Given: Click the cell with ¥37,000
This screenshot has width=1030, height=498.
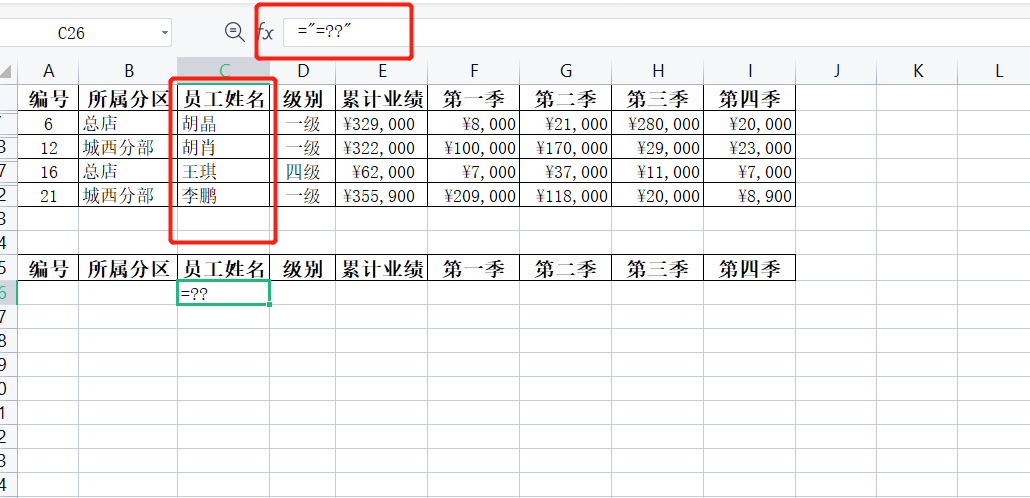Looking at the screenshot, I should [x=566, y=172].
